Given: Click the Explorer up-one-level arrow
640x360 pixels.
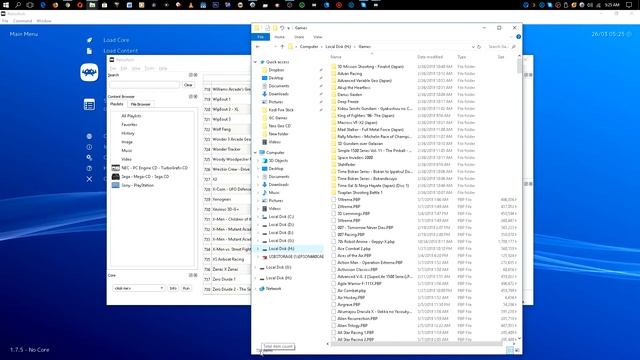Looking at the screenshot, I should click(282, 47).
